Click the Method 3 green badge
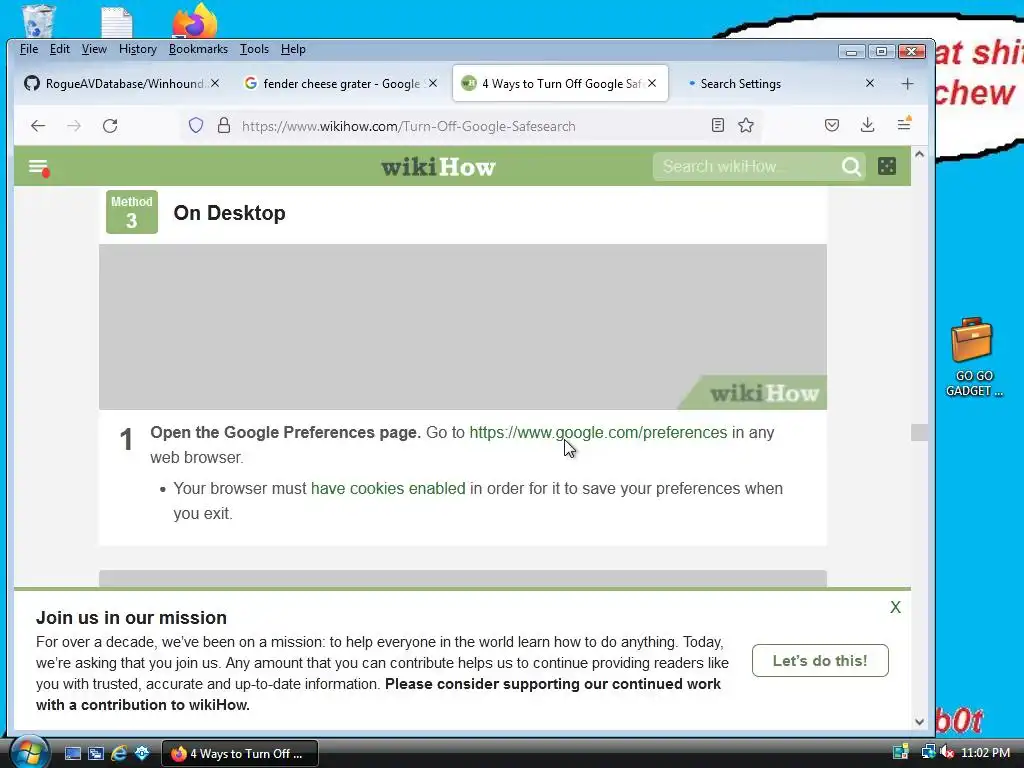 [132, 212]
